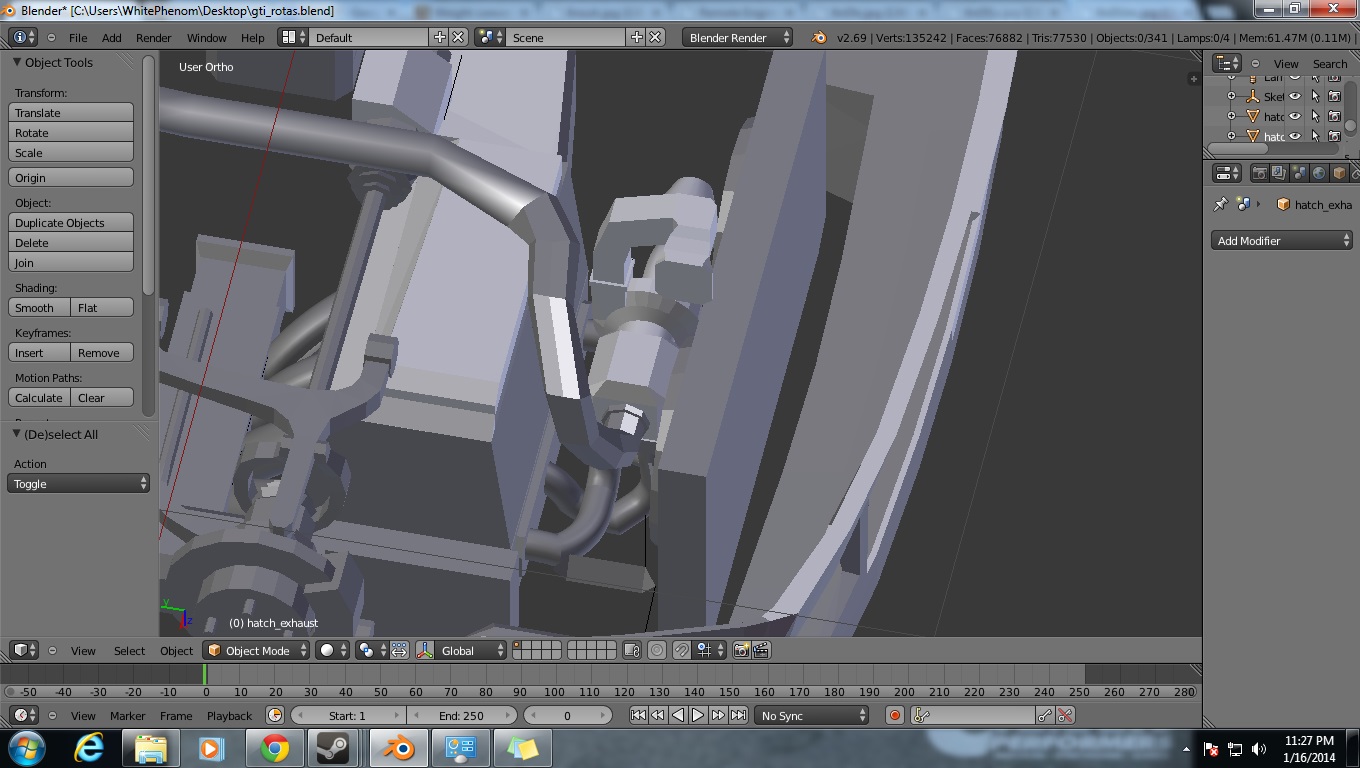This screenshot has width=1360, height=768.
Task: Collapse the Object Tools panel
Action: 17,62
